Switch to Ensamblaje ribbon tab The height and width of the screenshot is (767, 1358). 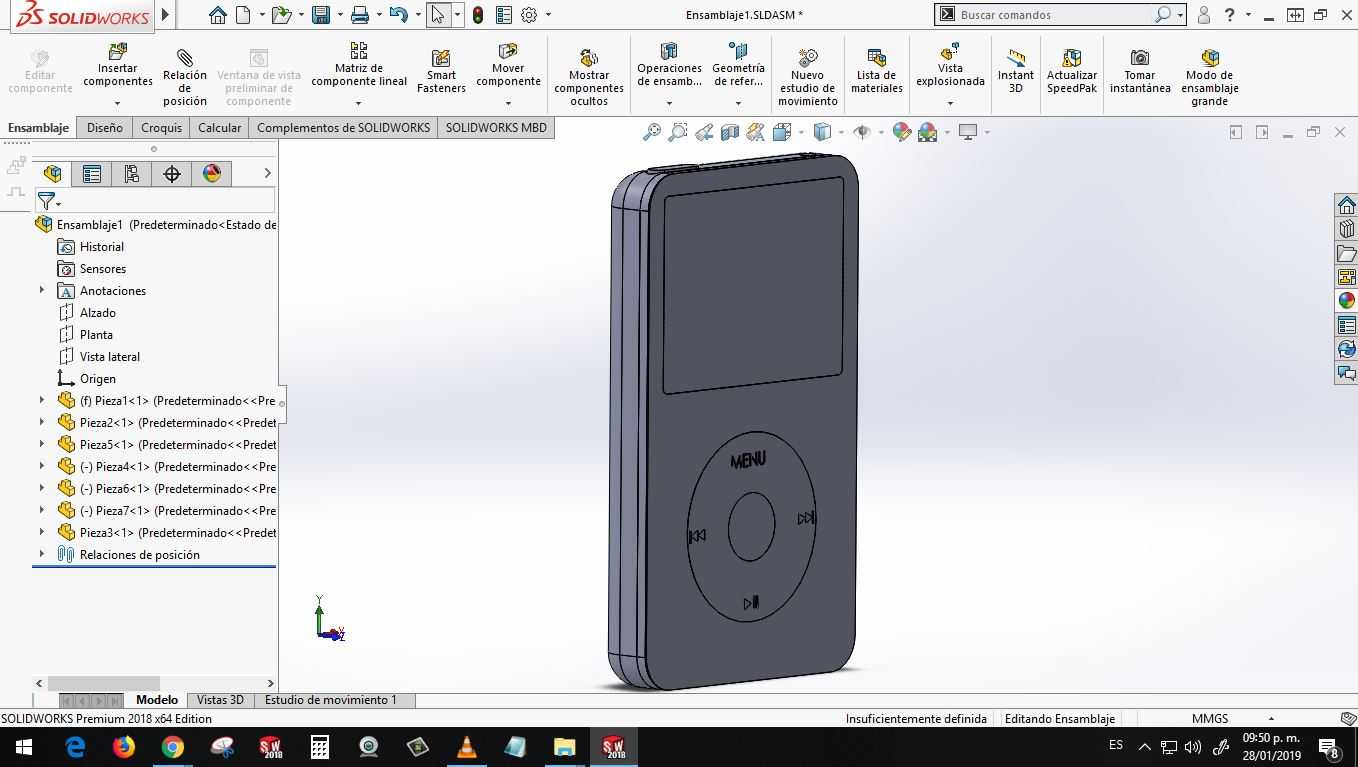[38, 128]
